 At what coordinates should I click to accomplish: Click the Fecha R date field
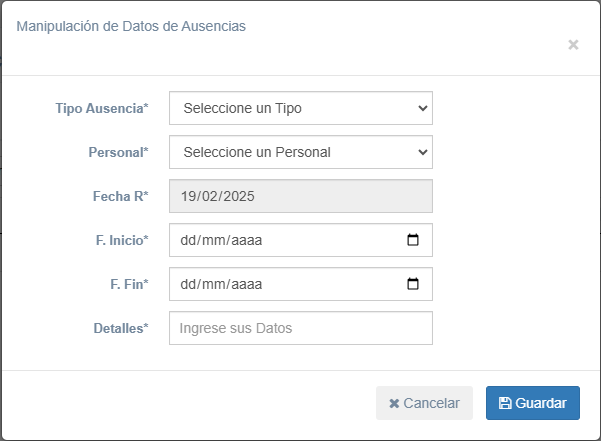click(x=300, y=196)
